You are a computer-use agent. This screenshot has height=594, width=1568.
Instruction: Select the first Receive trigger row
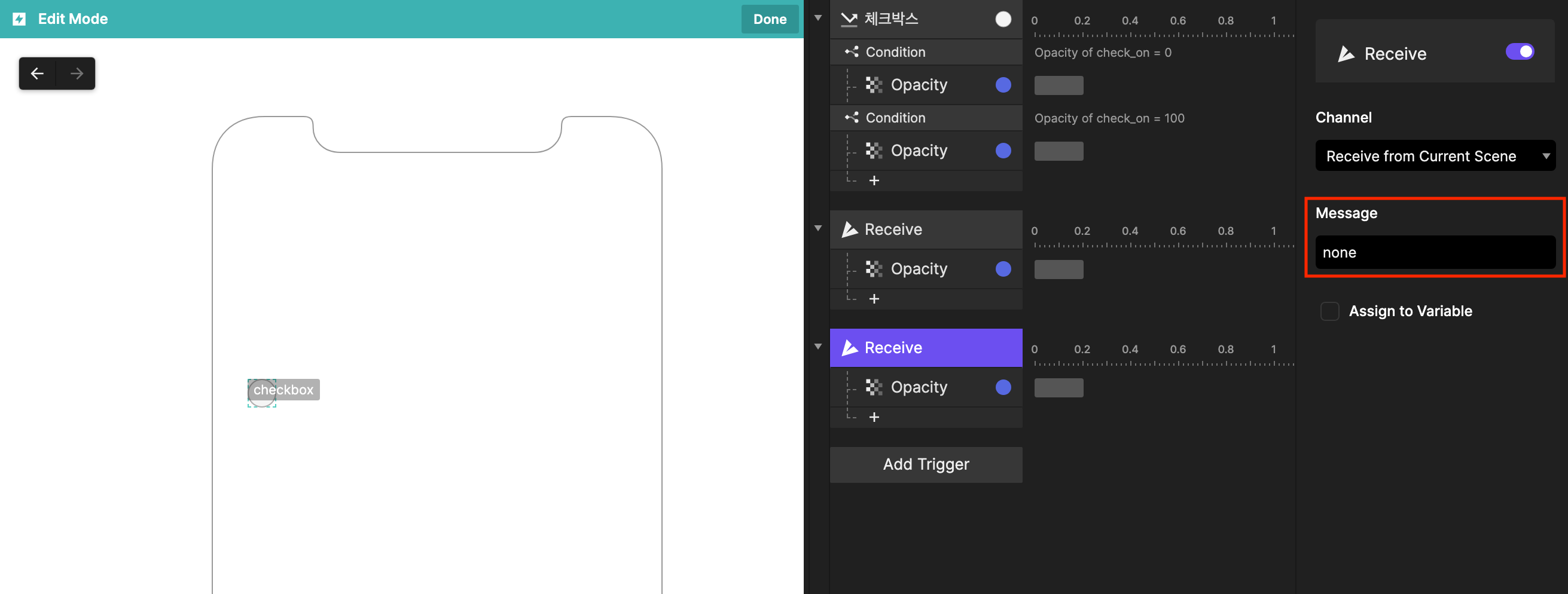926,229
